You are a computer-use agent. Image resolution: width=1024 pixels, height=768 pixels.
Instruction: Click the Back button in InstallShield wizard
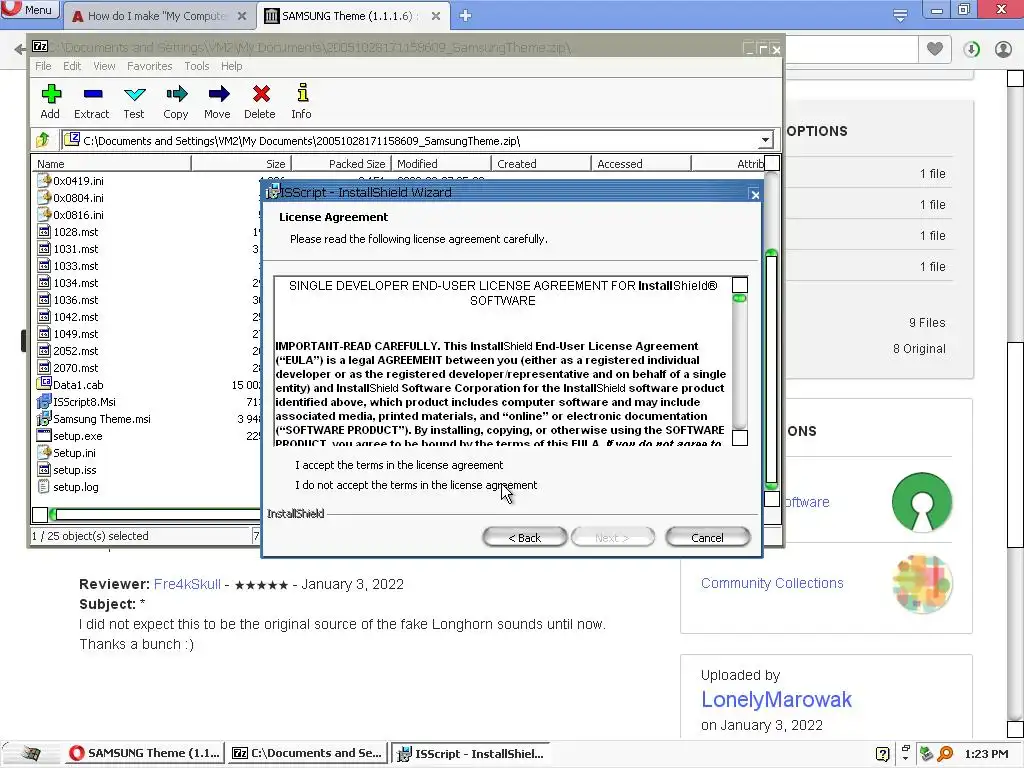pos(524,537)
